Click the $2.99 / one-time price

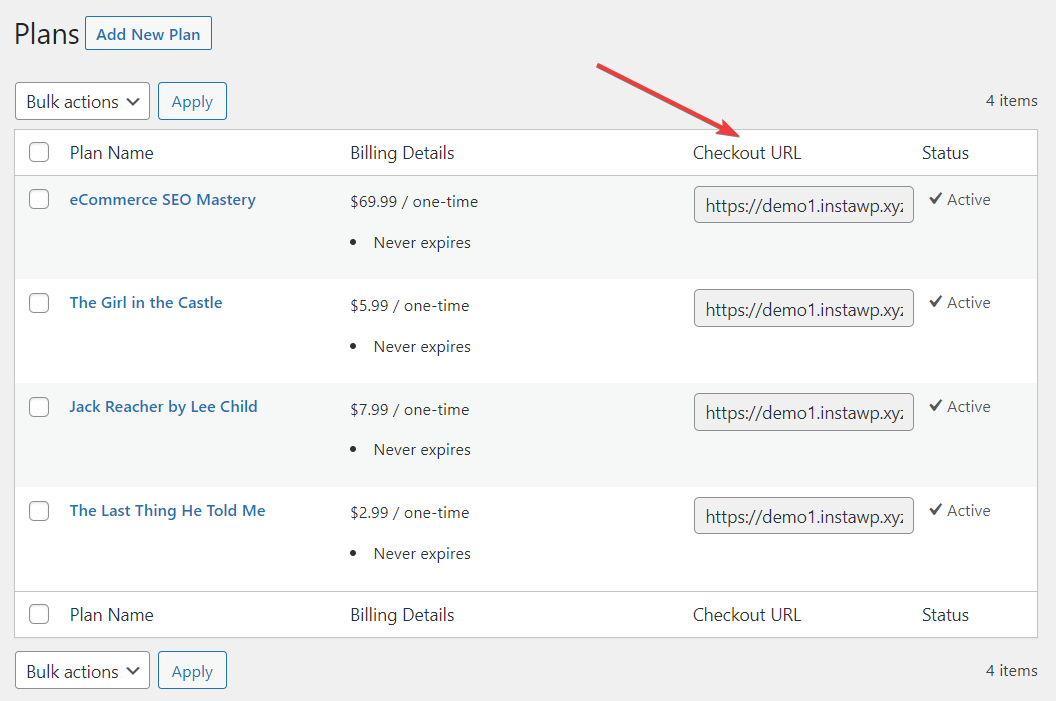point(409,512)
